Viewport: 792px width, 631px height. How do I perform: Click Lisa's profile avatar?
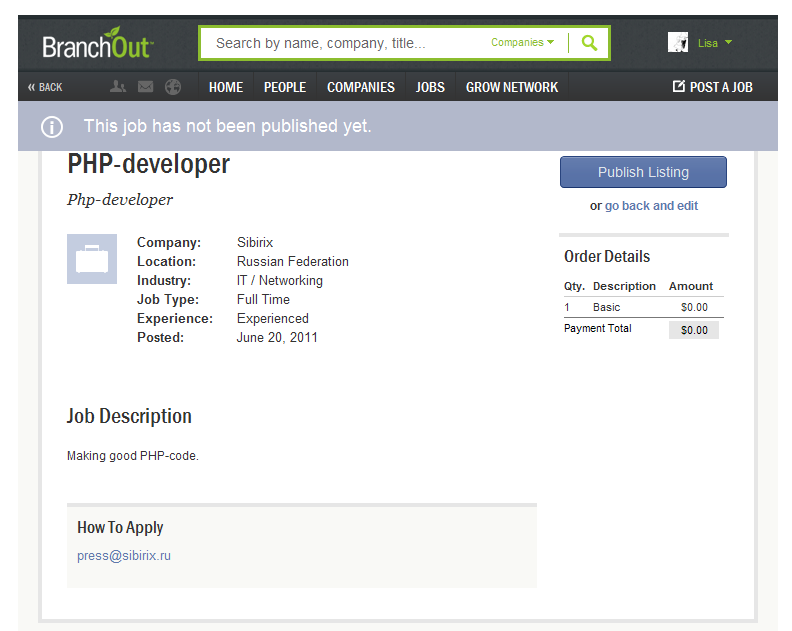678,42
